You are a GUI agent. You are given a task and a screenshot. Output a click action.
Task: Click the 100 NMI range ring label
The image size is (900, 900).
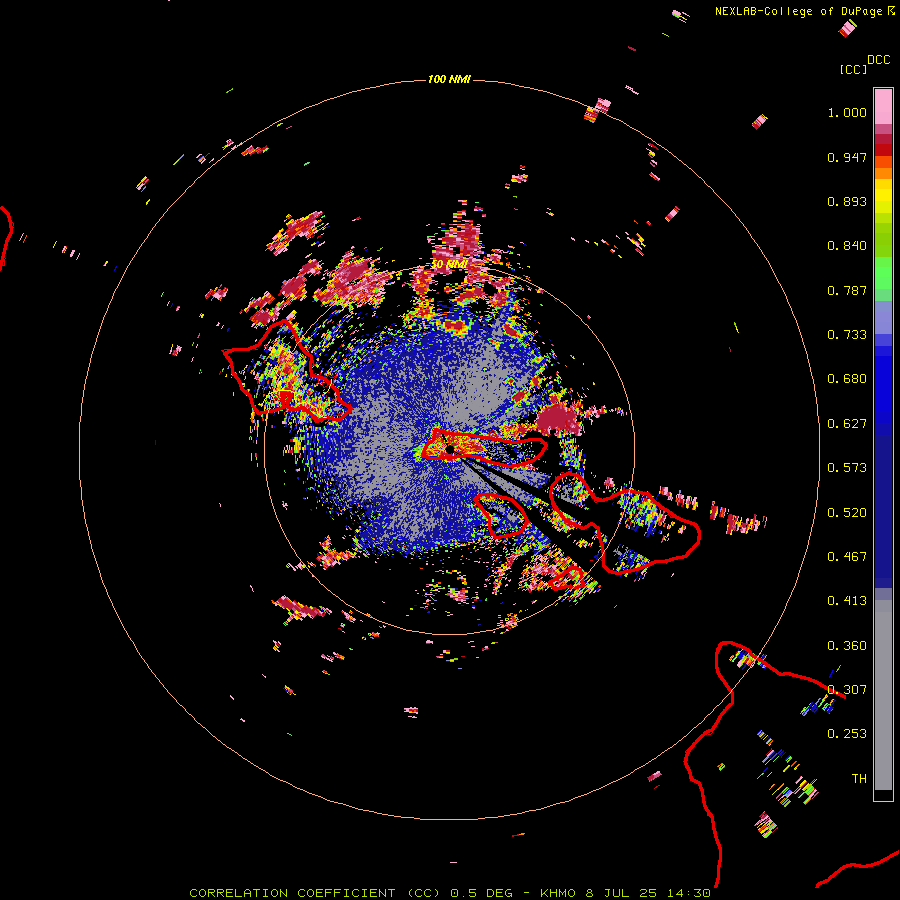[x=449, y=79]
